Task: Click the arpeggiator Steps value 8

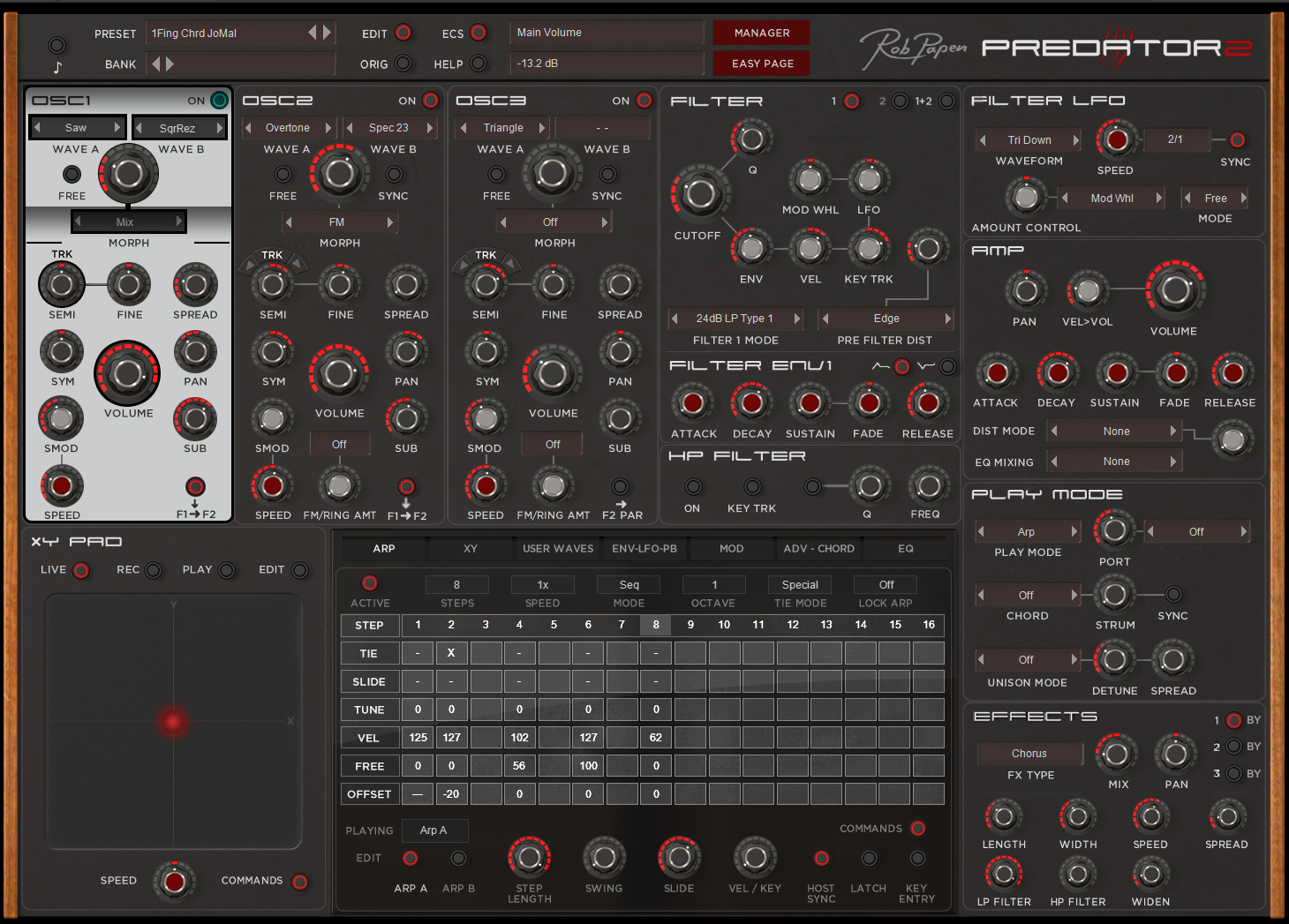Action: click(x=456, y=584)
